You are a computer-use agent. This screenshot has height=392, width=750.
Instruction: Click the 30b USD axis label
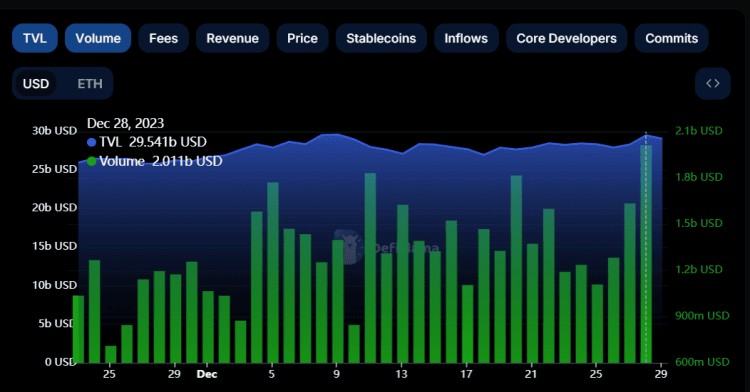tap(55, 131)
